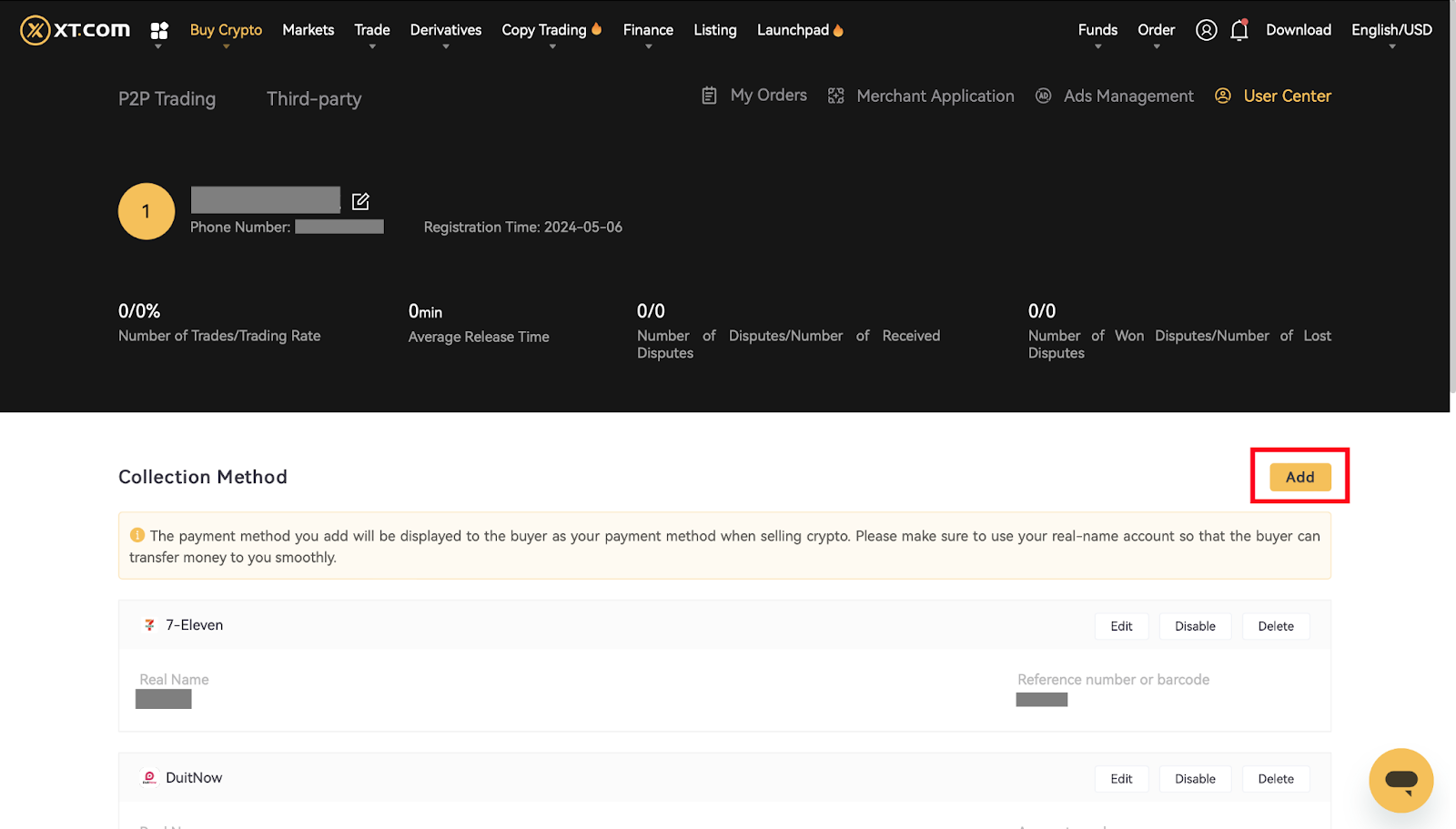Delete the DuitNow payment method
This screenshot has height=829, width=1456.
[x=1275, y=779]
